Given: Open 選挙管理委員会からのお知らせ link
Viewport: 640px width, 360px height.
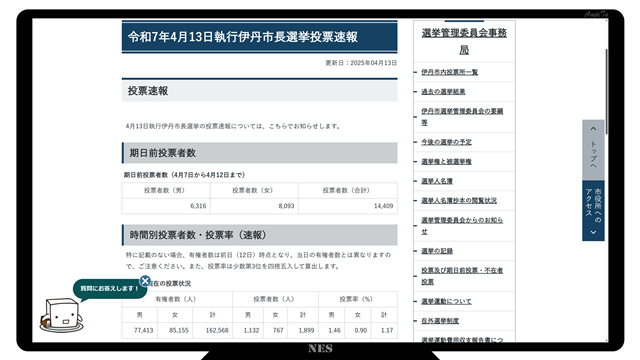Looking at the screenshot, I should (462, 226).
